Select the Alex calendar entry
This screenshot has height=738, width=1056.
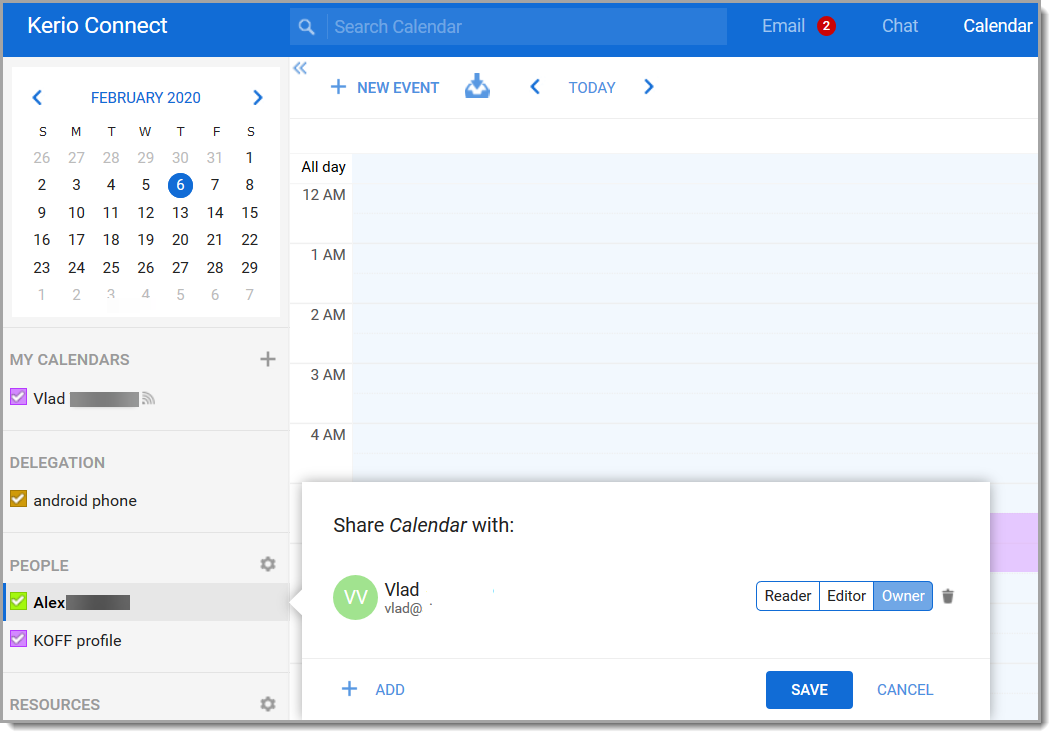point(146,602)
